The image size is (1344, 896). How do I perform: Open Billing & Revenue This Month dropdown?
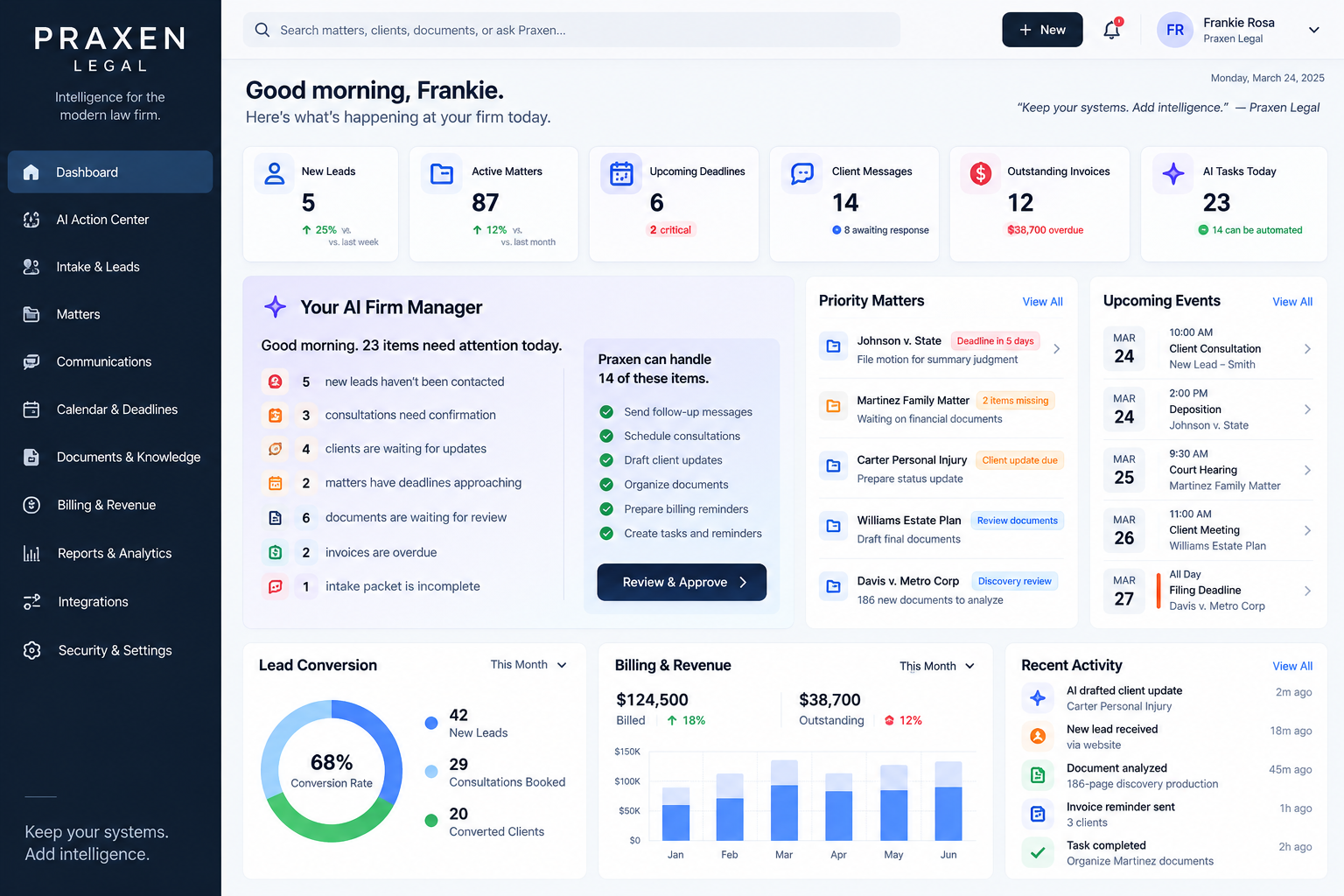pyautogui.click(x=937, y=666)
